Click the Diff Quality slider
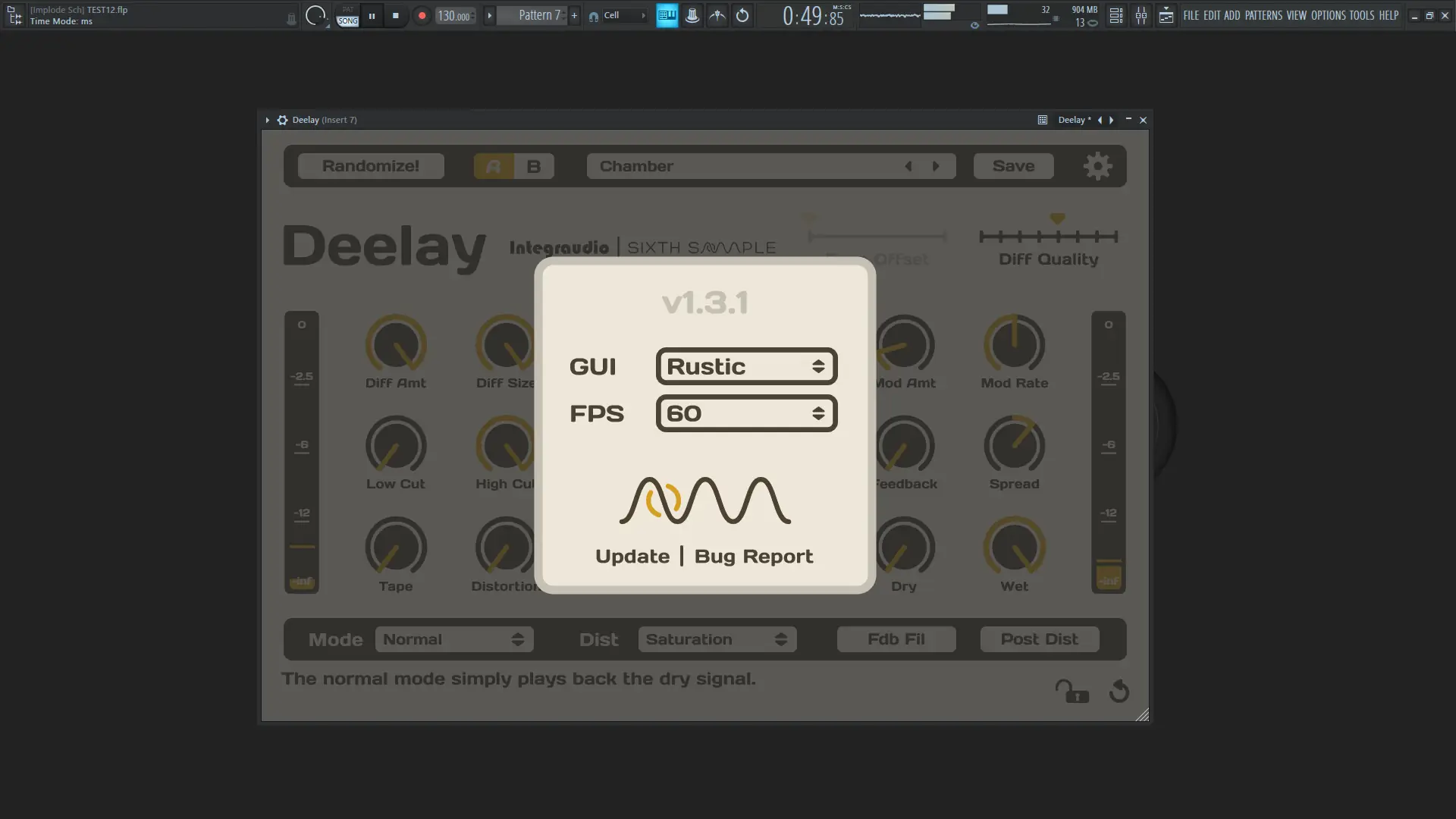1456x819 pixels. (1048, 237)
